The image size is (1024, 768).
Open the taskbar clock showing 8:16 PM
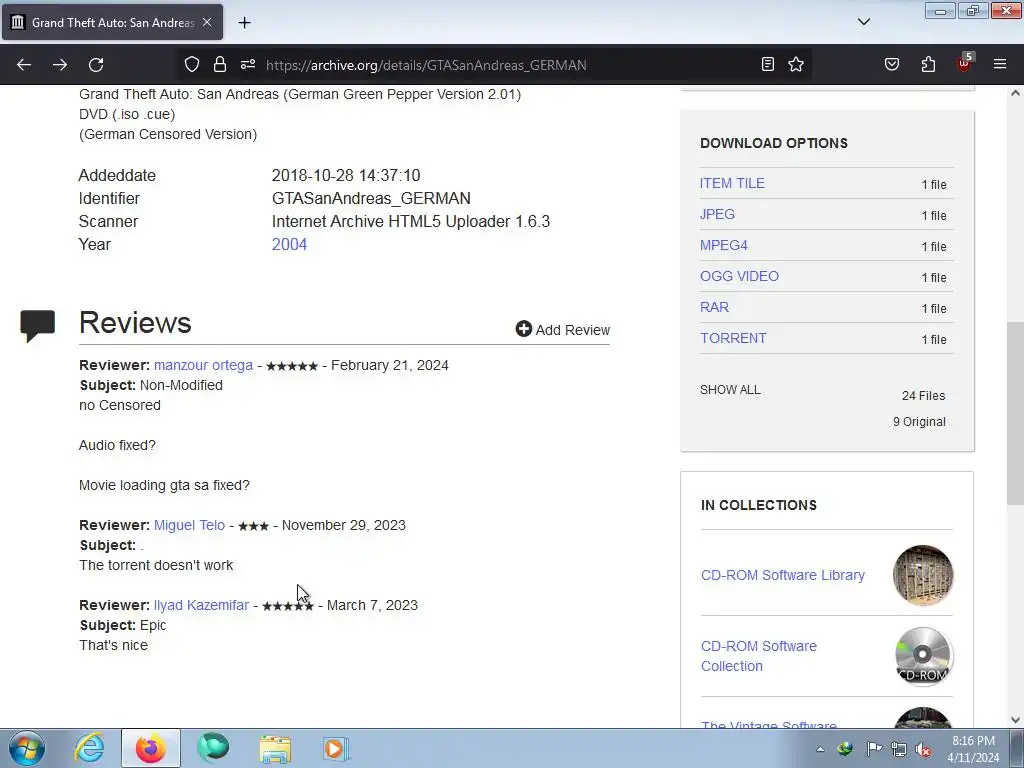tap(973, 749)
